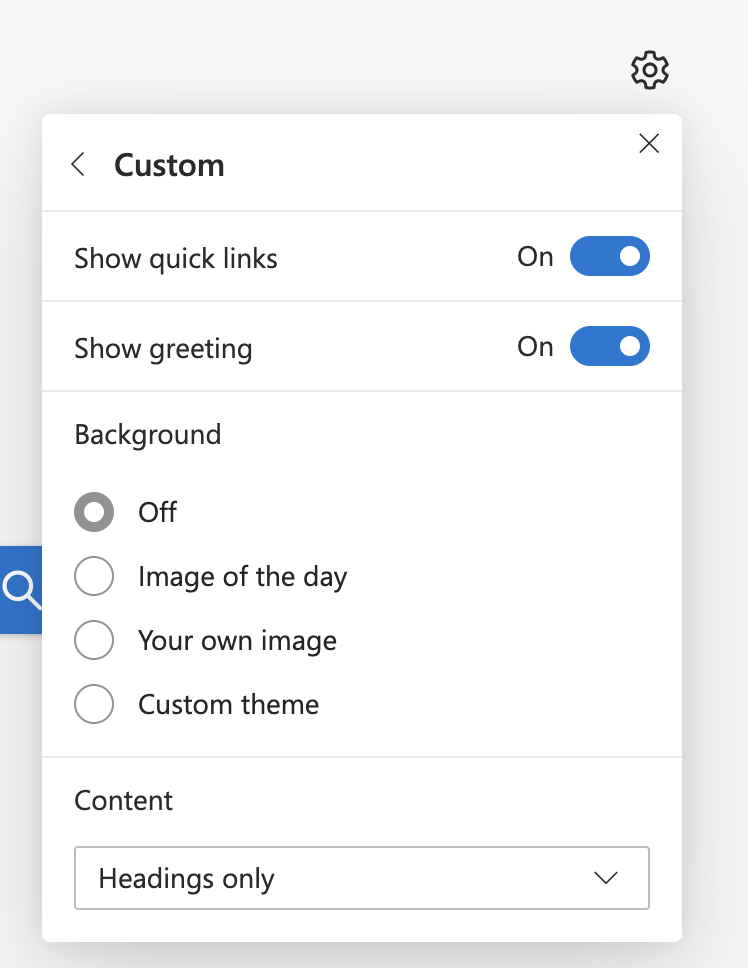Click the Background section heading
This screenshot has height=968, width=748.
[148, 435]
